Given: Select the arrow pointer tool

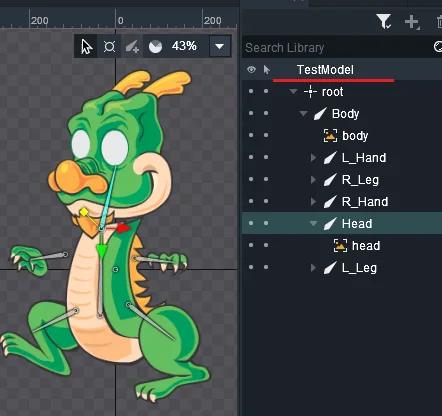Looking at the screenshot, I should point(86,46).
